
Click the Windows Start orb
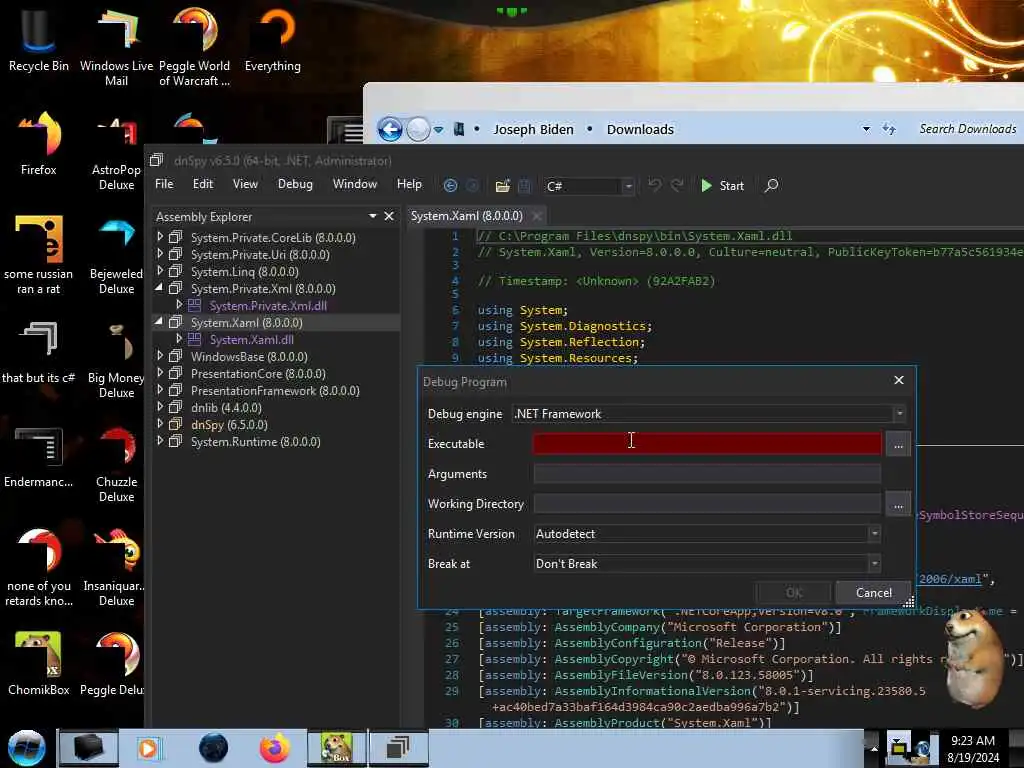pos(27,748)
